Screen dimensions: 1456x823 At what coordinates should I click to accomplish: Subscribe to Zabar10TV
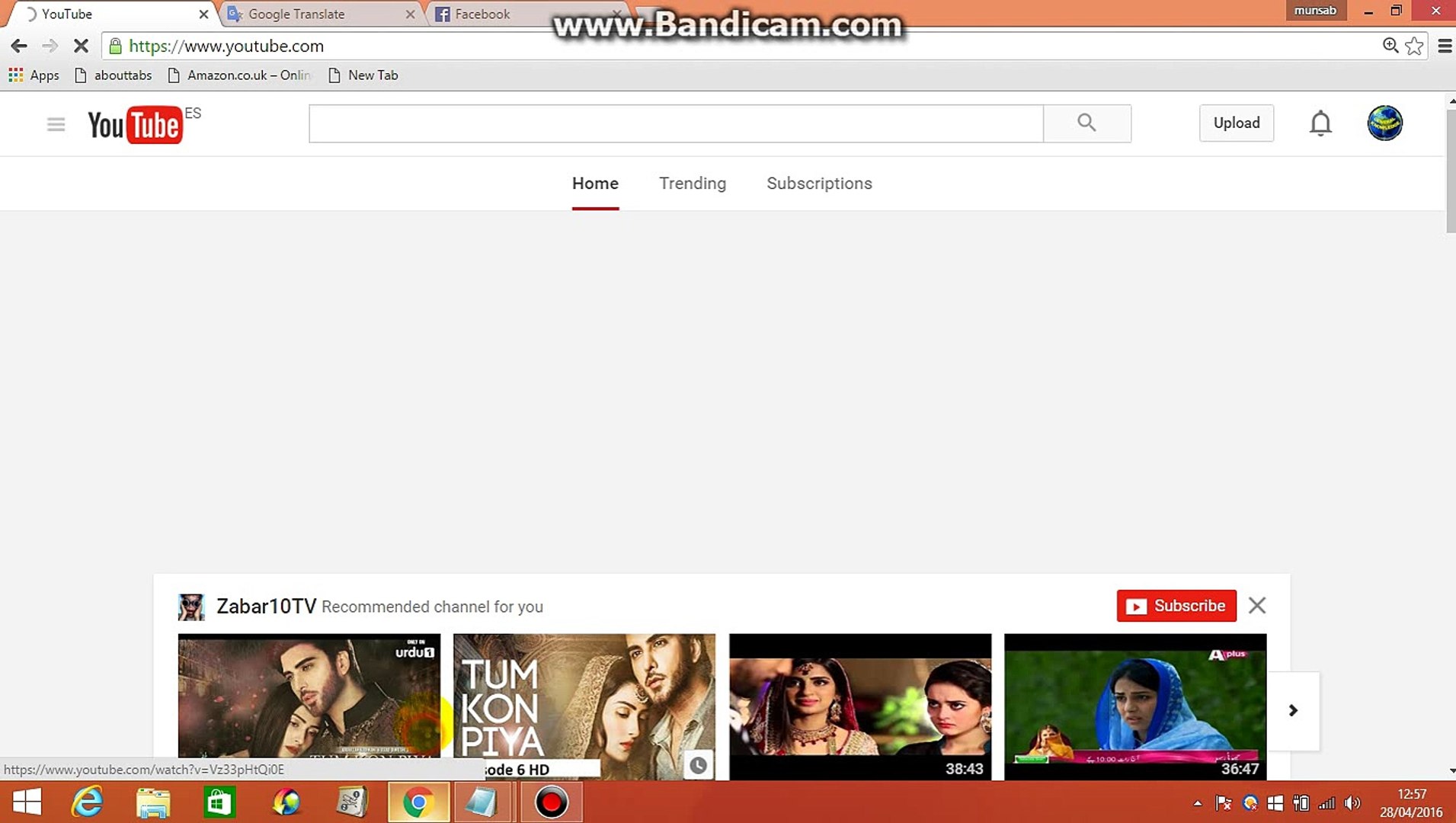1176,606
